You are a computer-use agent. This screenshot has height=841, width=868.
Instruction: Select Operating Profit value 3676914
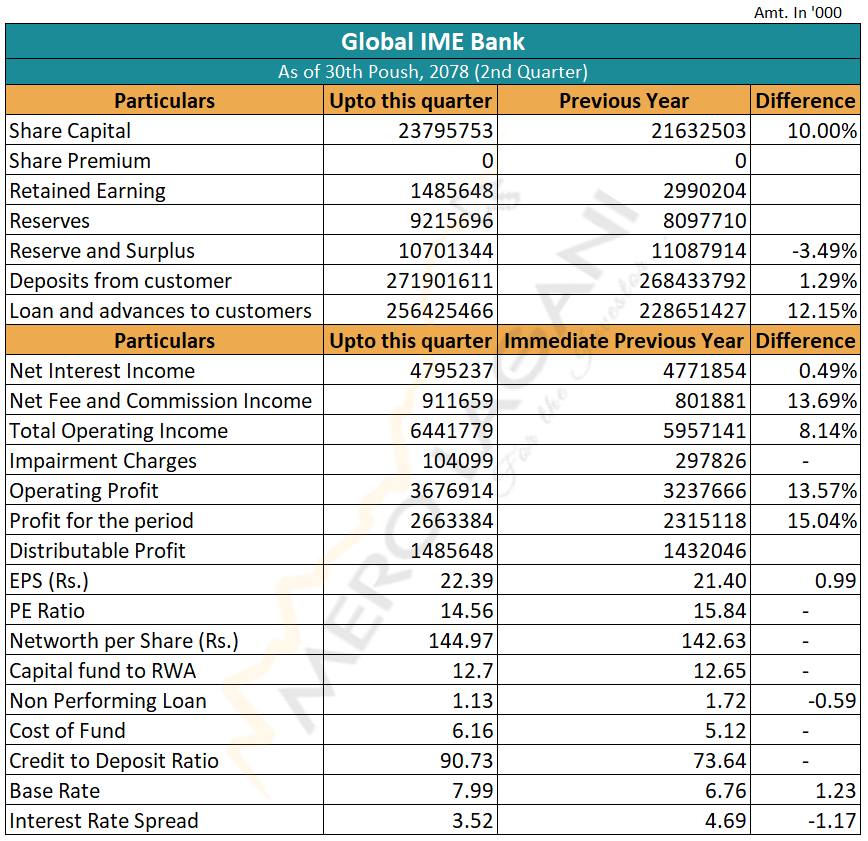click(452, 491)
